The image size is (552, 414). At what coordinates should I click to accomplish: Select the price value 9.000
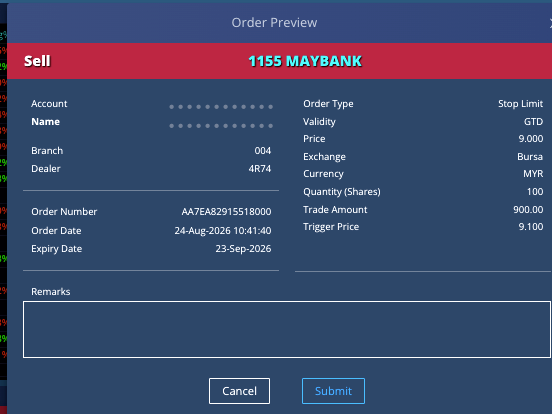[x=531, y=138]
